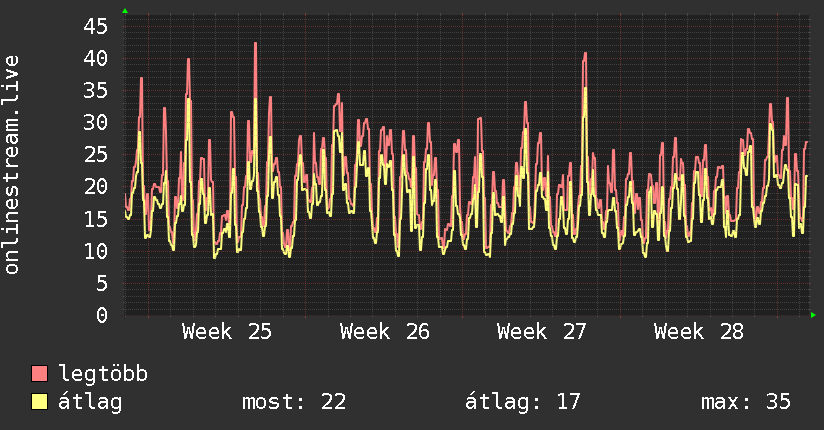The height and width of the screenshot is (430, 824).
Task: Click the green arrow at x-axis end
Action: pyautogui.click(x=813, y=315)
